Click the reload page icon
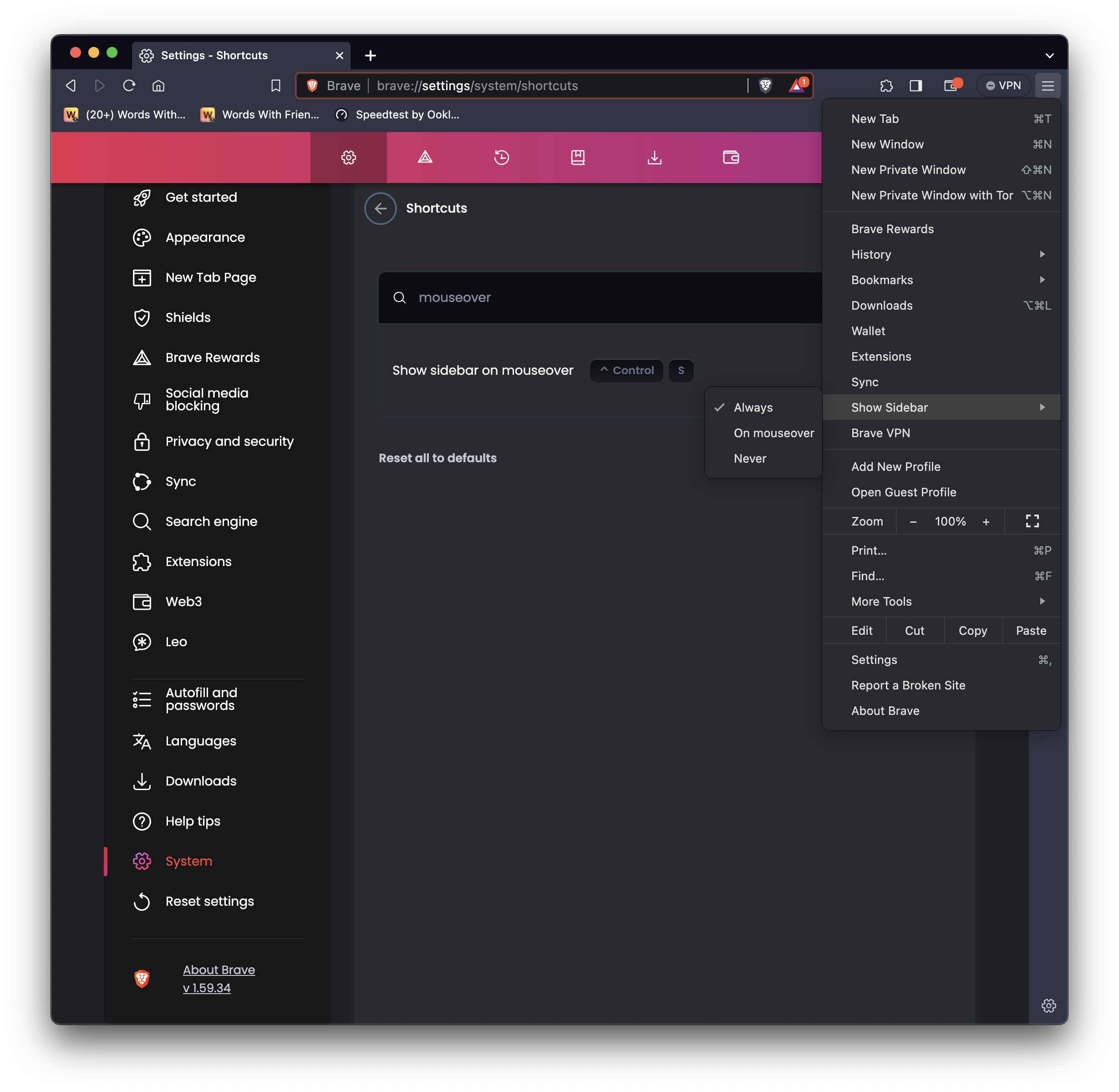Image resolution: width=1119 pixels, height=1092 pixels. point(129,86)
